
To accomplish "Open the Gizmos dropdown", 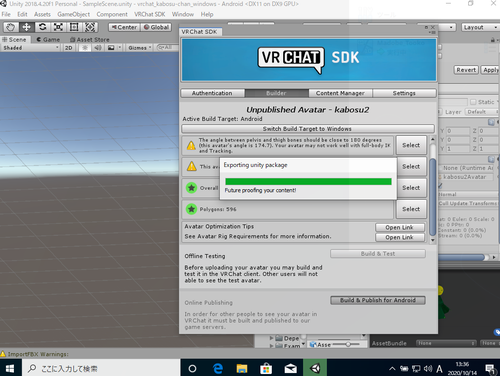I will (x=139, y=48).
